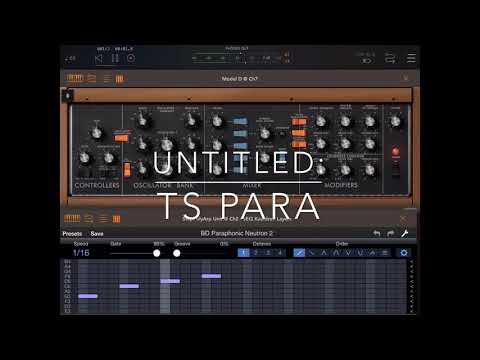Open the AUM hamburger menu
This screenshot has height=360, width=480.
tap(411, 58)
